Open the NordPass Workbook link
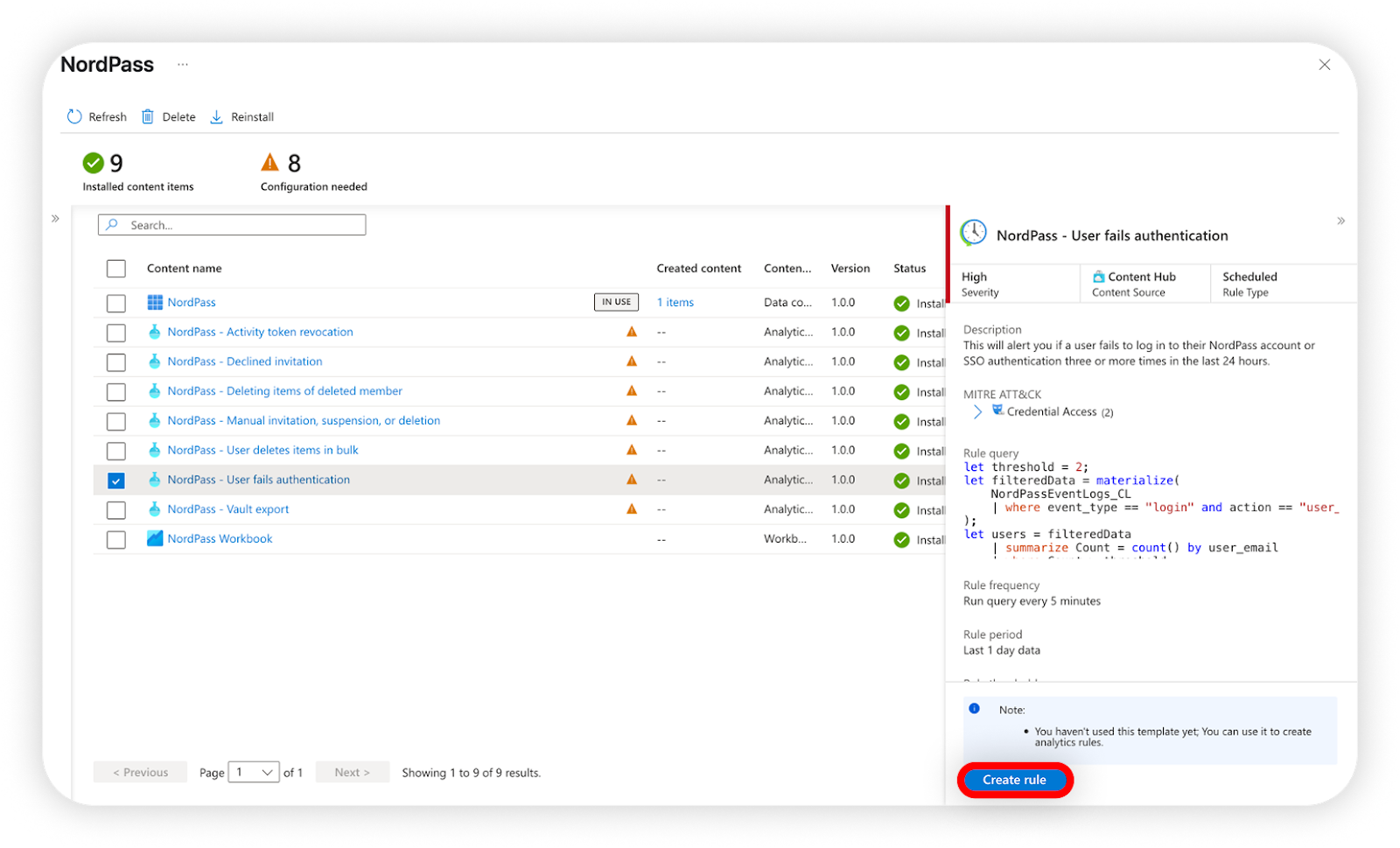 tap(220, 539)
